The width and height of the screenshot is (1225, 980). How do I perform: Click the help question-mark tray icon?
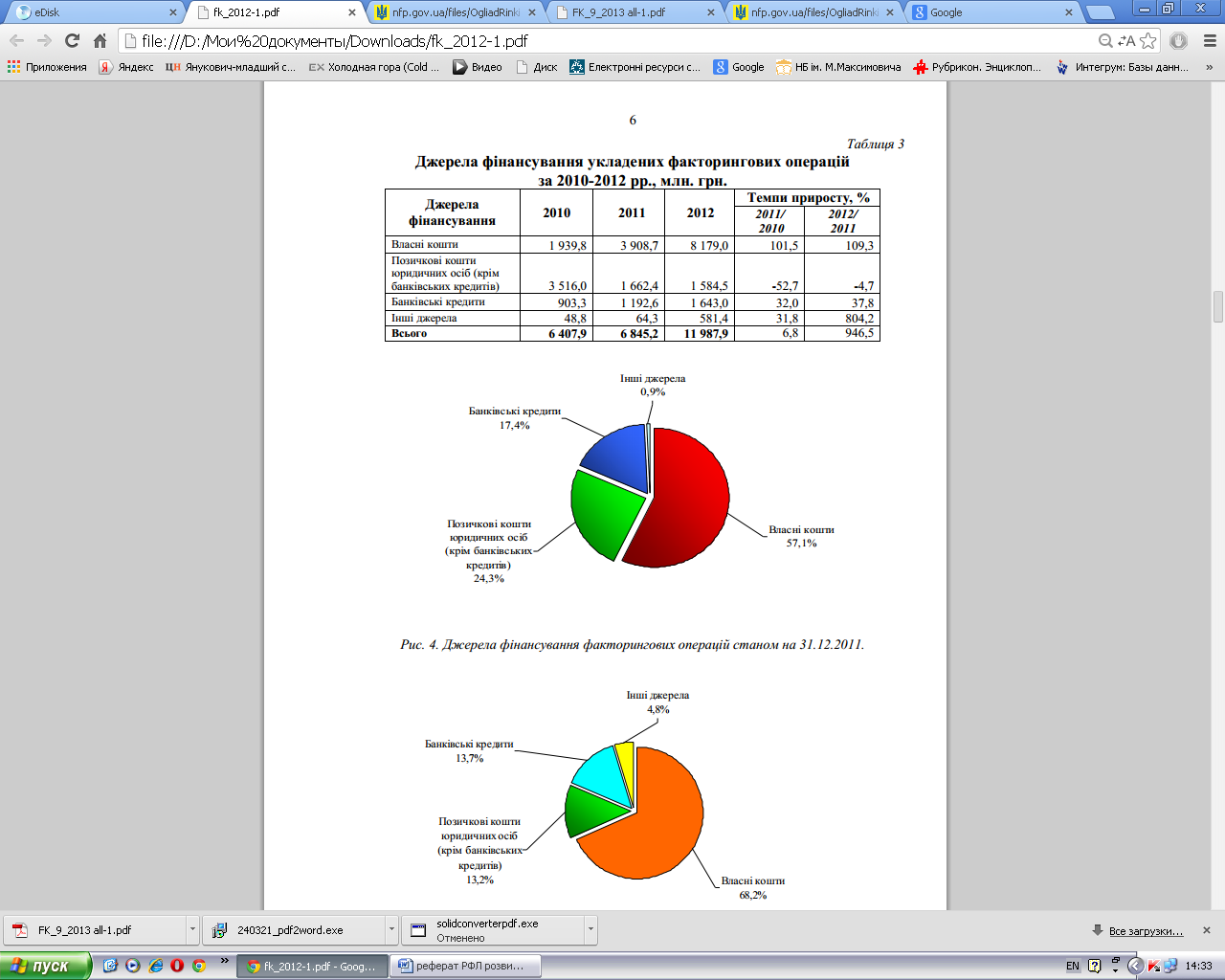(1095, 966)
